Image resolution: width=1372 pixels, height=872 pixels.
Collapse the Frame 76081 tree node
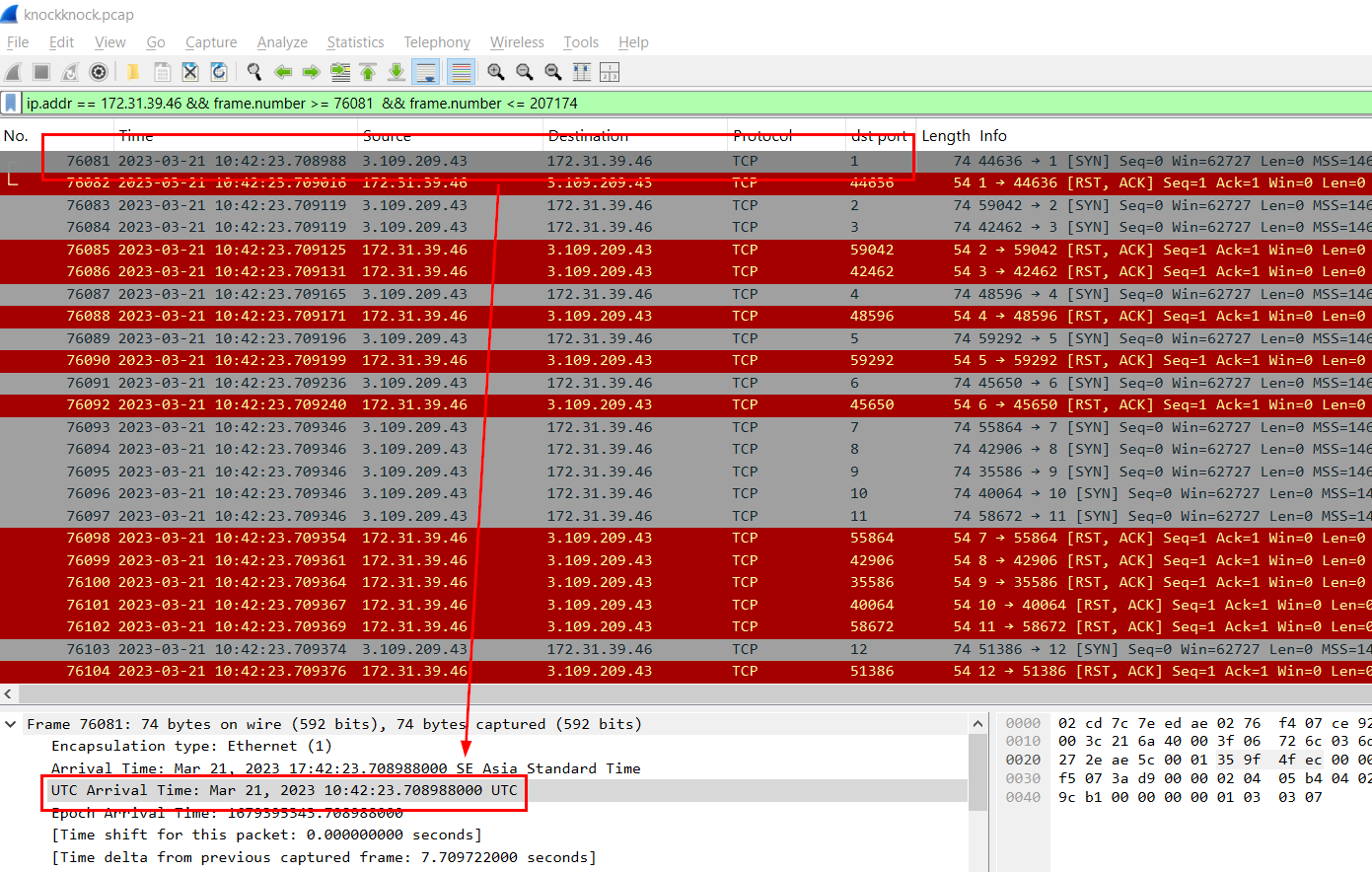pyautogui.click(x=11, y=724)
